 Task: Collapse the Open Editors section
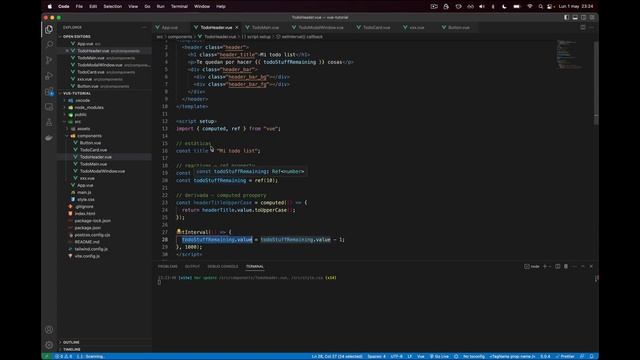tap(77, 36)
